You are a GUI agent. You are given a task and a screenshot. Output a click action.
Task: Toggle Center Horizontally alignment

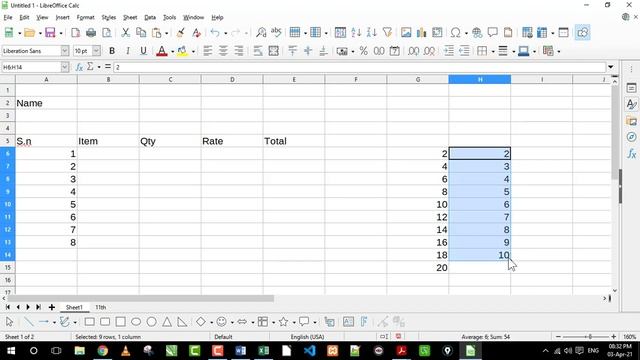point(223,51)
